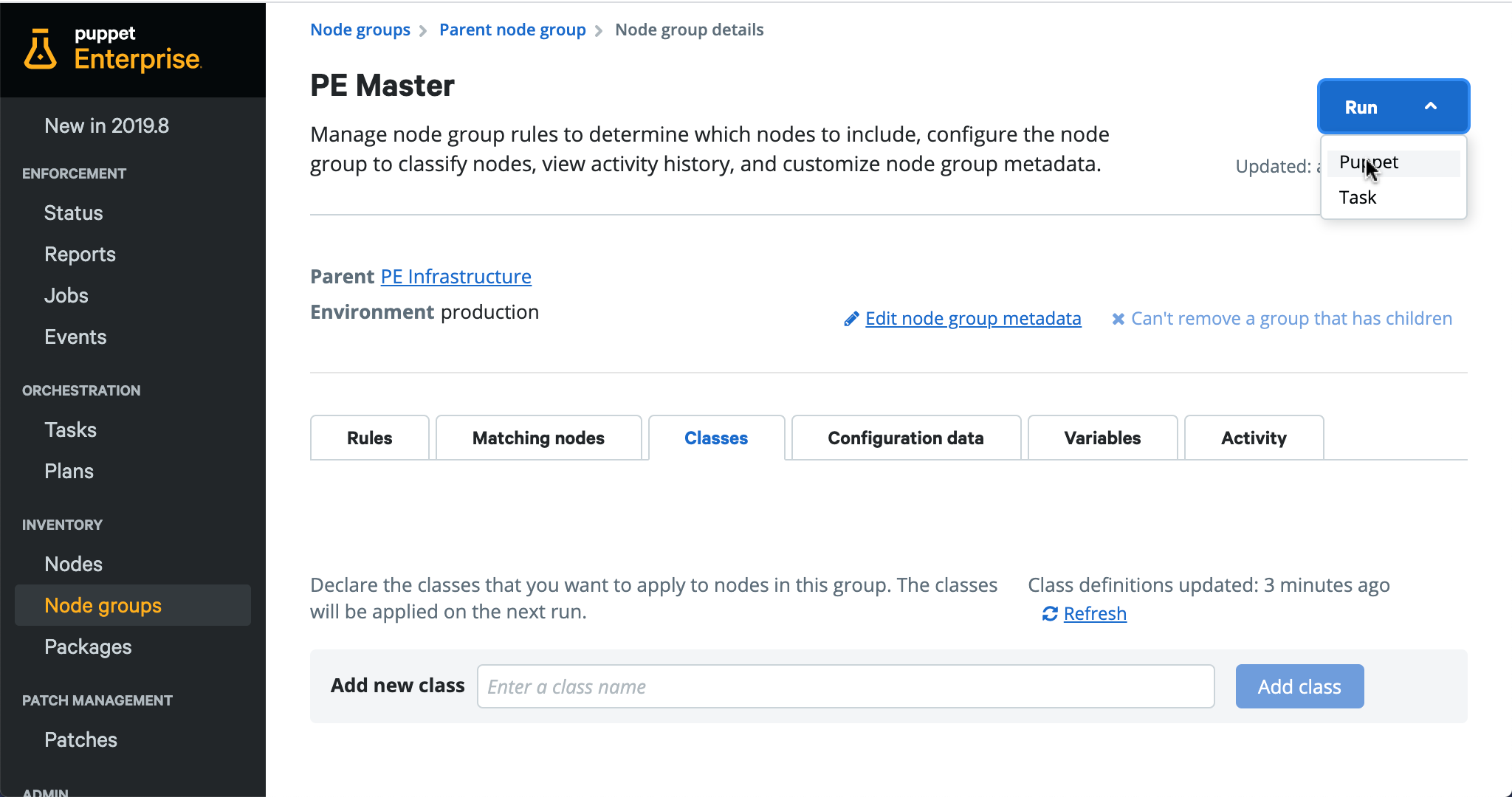
Task: Click the Environment production text
Action: click(x=425, y=312)
